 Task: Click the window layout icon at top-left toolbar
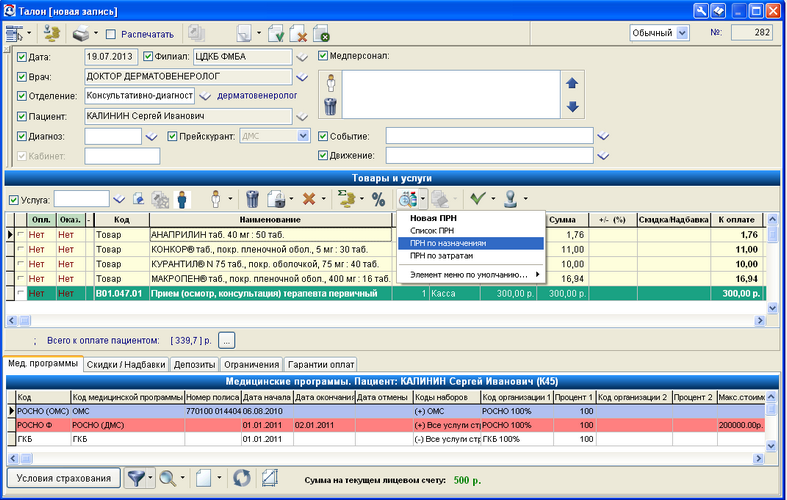pos(14,34)
